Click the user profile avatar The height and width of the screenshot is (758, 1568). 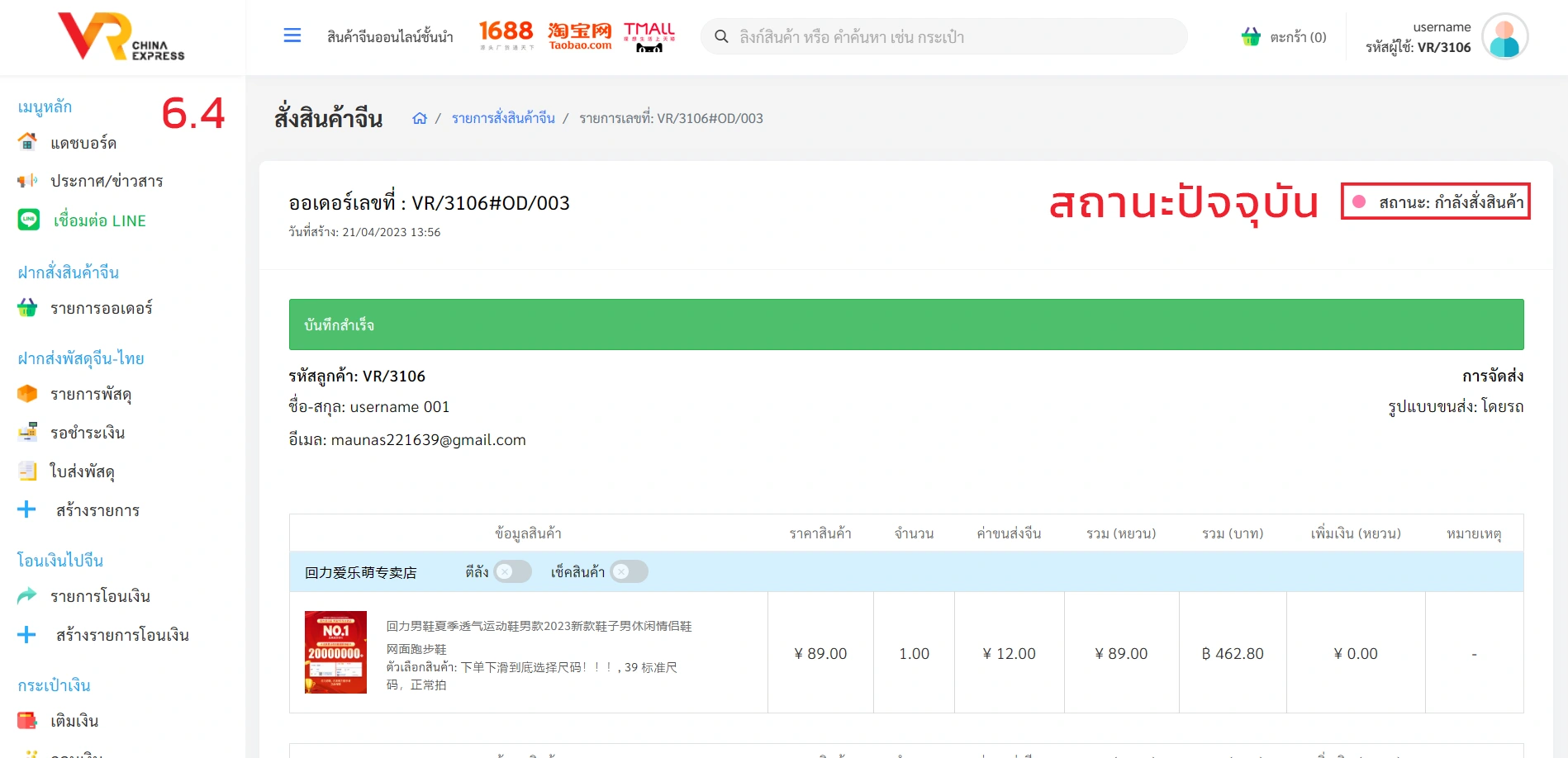[1504, 37]
